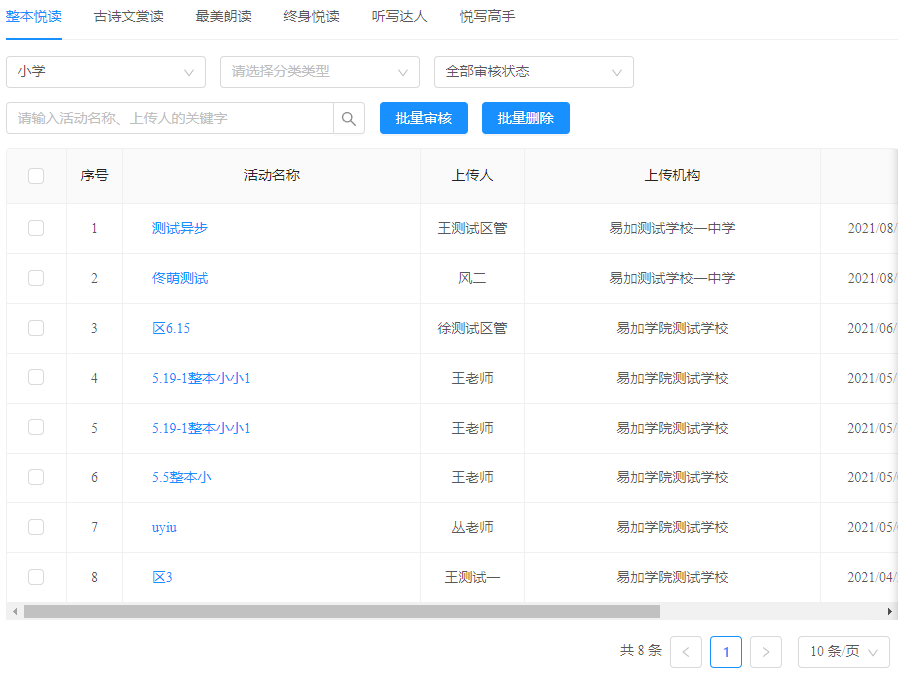
Task: Go to previous page arrow
Action: [686, 652]
